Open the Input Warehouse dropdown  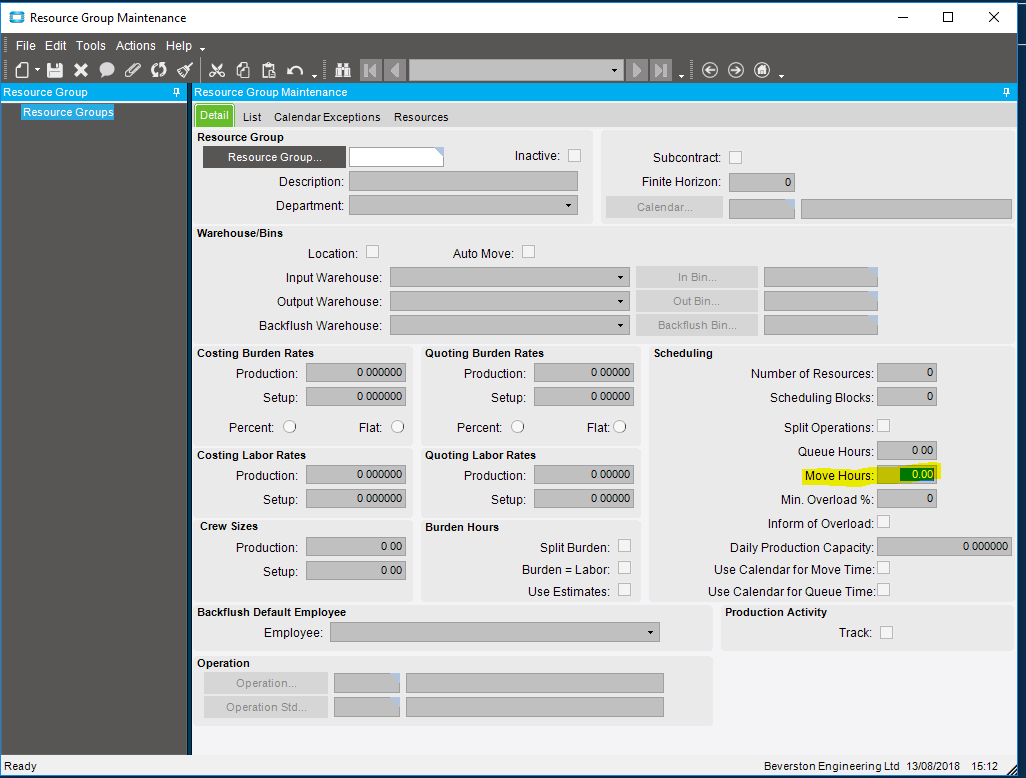620,278
